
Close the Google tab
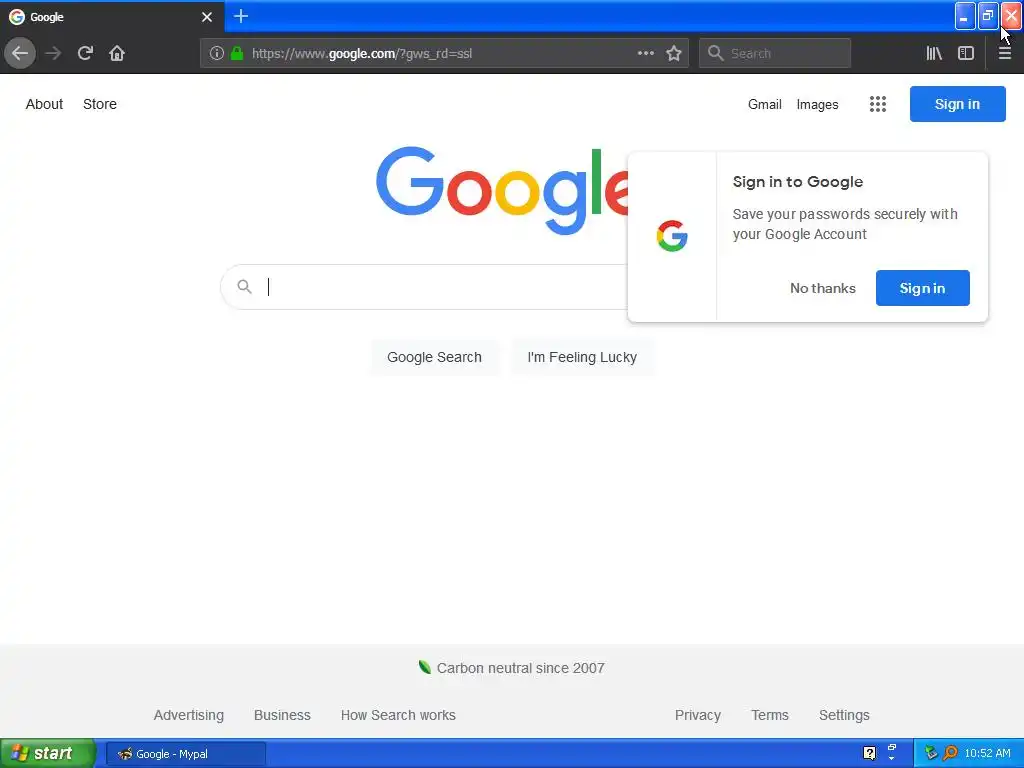[x=207, y=17]
